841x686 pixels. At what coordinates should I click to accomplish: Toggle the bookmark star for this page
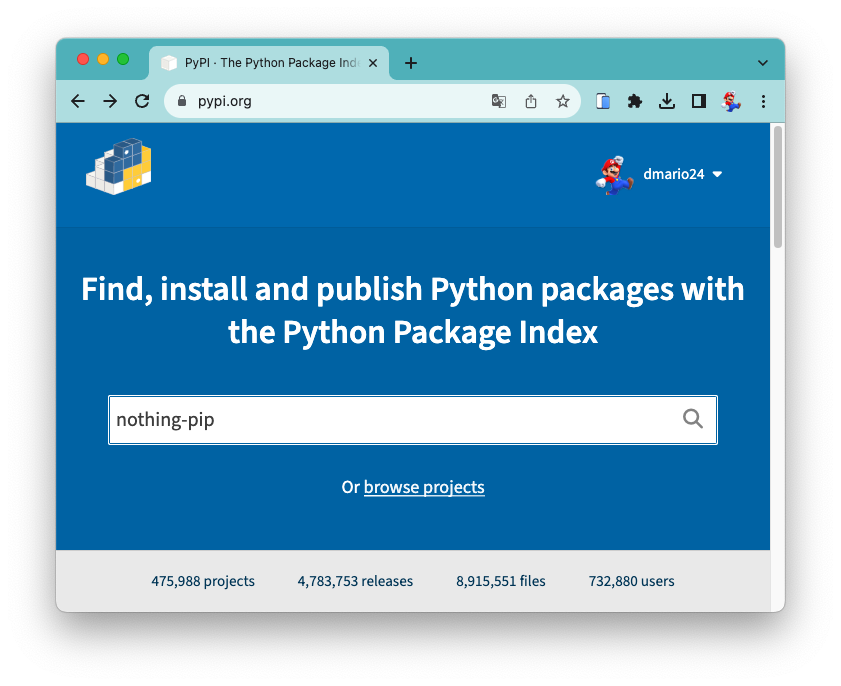tap(563, 101)
